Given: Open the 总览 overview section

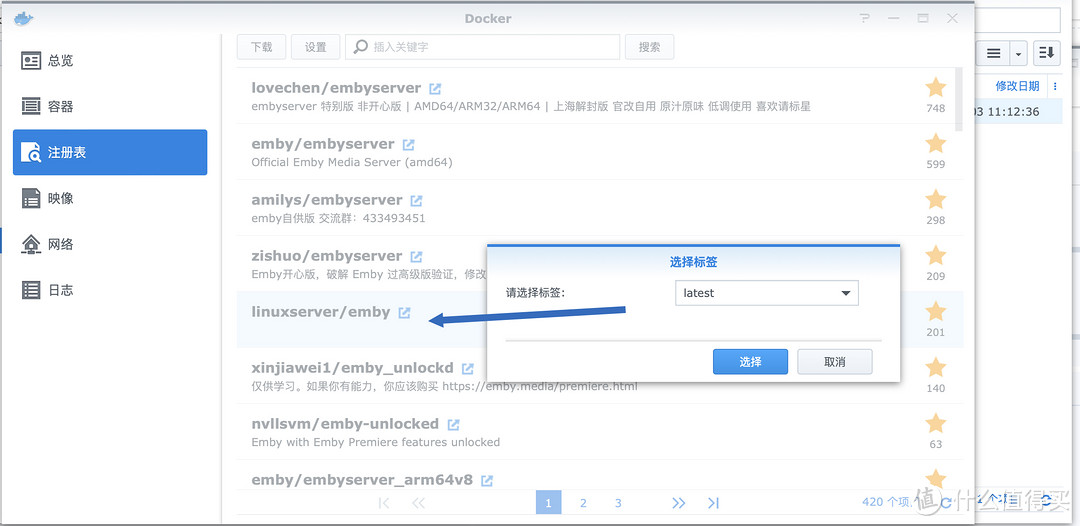Looking at the screenshot, I should tap(110, 61).
